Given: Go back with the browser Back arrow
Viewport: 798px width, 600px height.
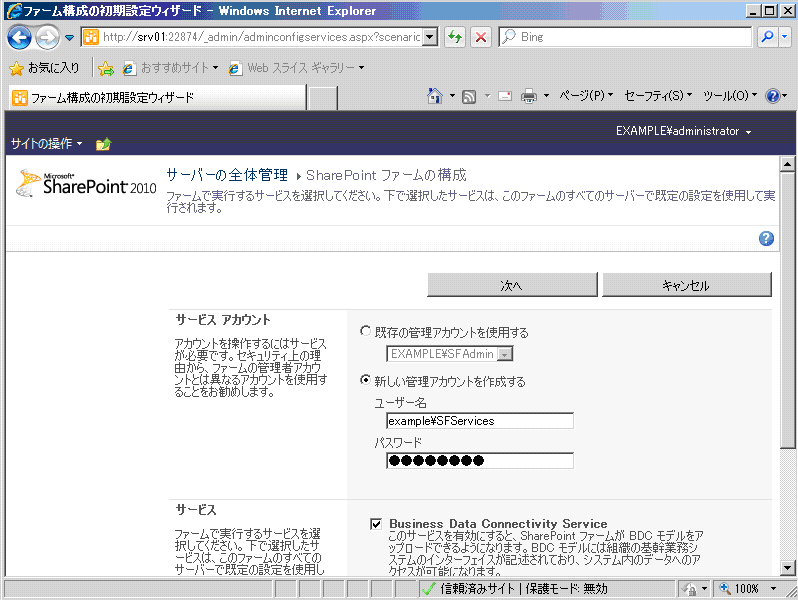Looking at the screenshot, I should [x=19, y=38].
